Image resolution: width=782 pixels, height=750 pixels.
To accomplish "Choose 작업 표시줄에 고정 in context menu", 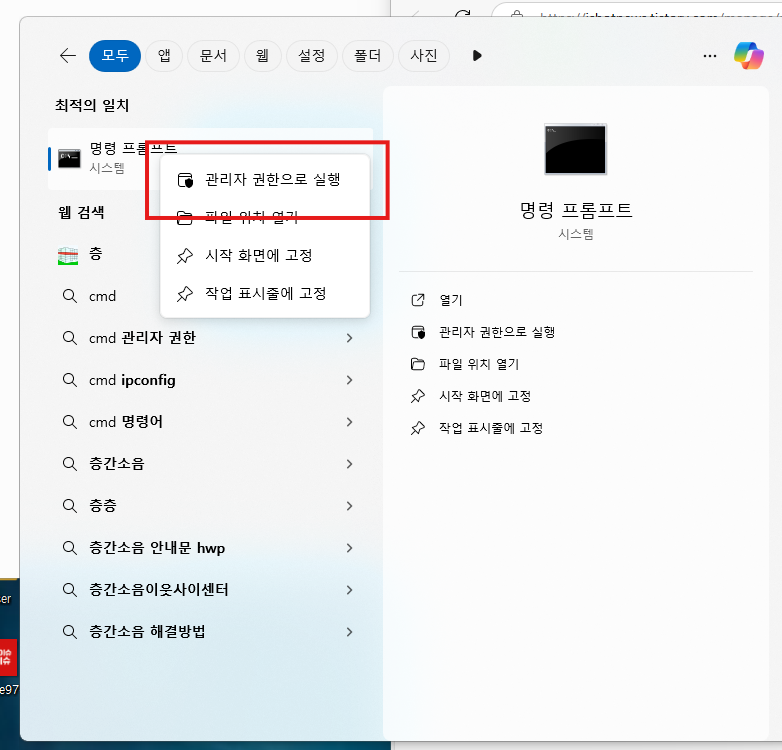I will pyautogui.click(x=265, y=293).
